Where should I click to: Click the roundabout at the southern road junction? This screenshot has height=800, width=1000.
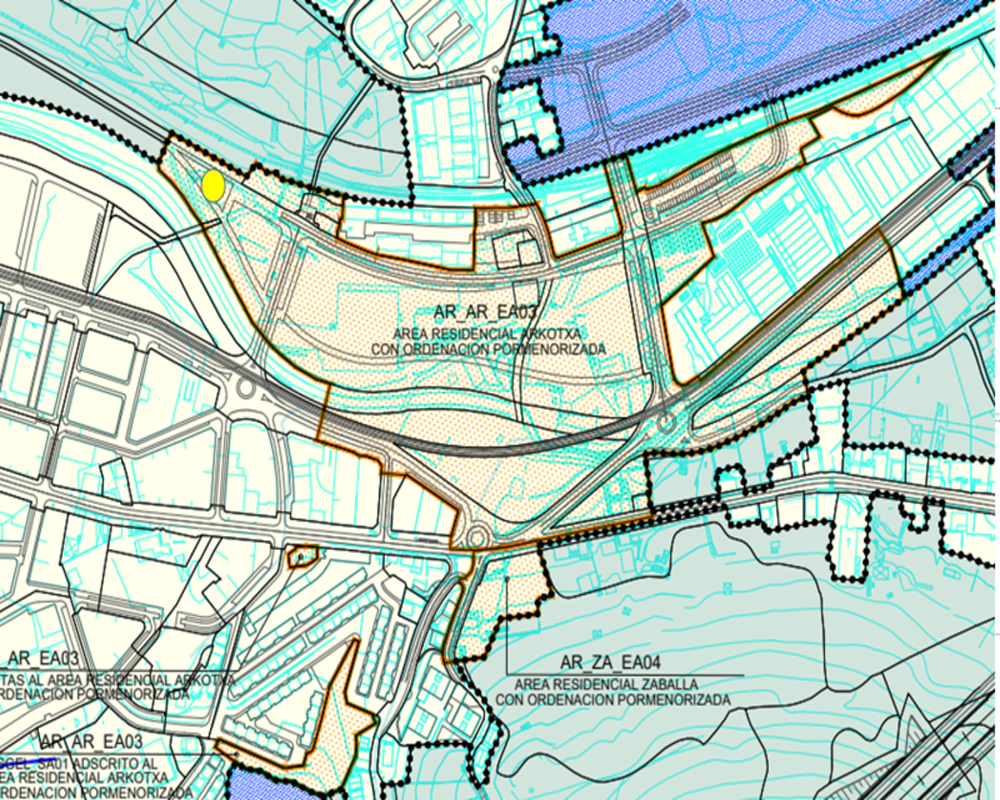[x=478, y=537]
